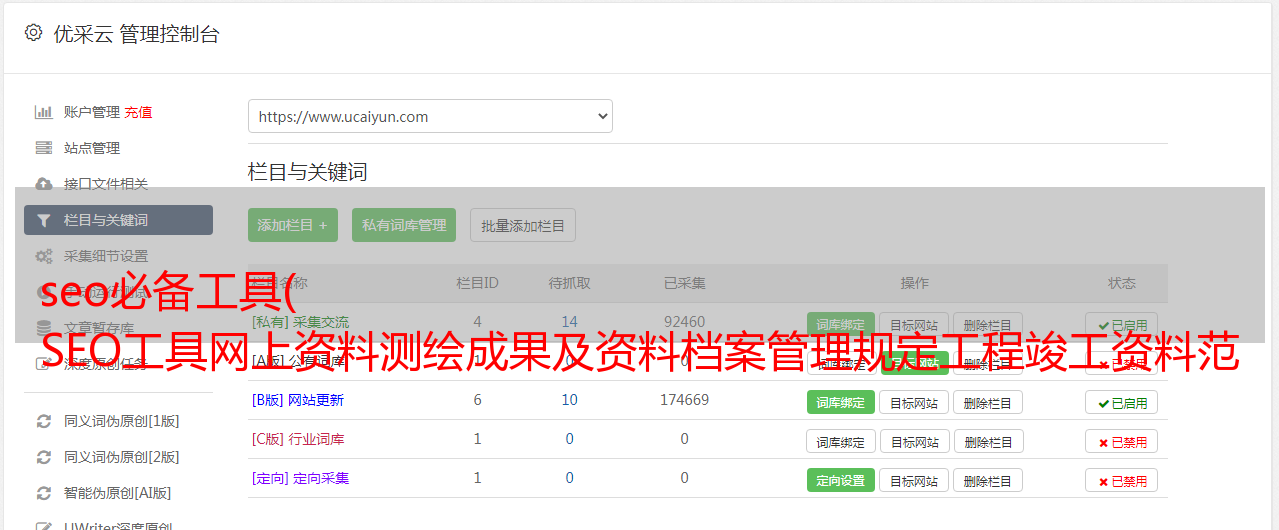Click the 栏目ID column header
The height and width of the screenshot is (530, 1279).
tap(477, 283)
